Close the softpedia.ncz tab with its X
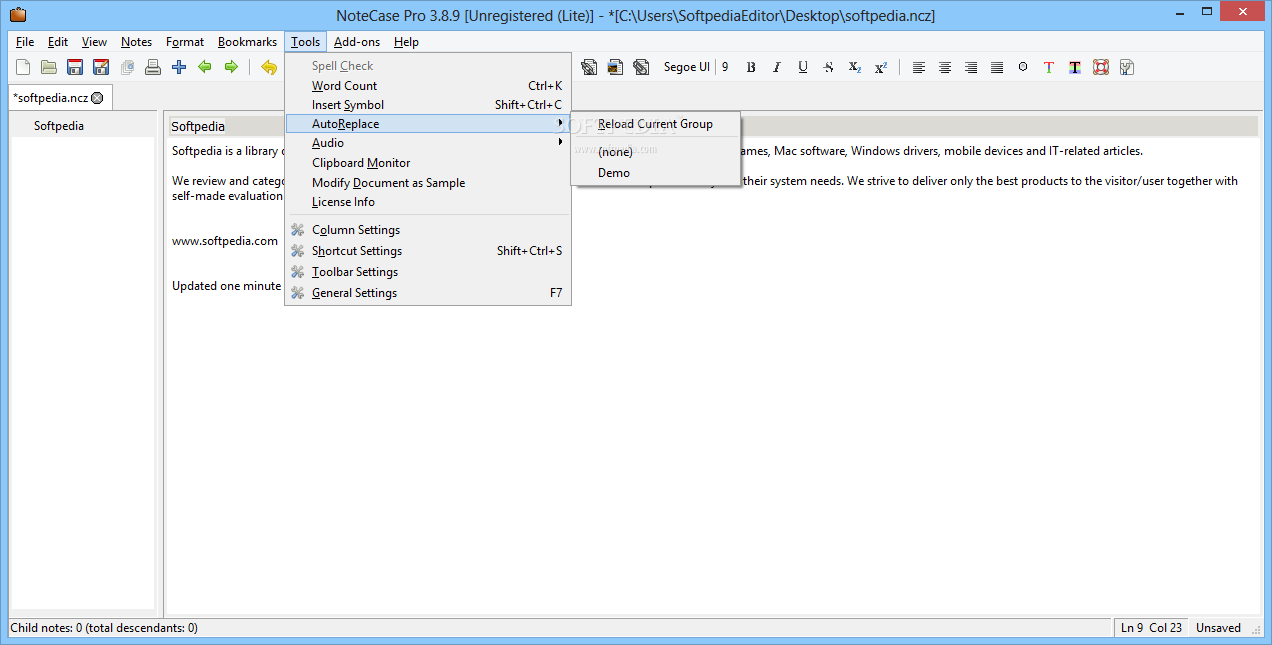The width and height of the screenshot is (1272, 645). tap(97, 98)
